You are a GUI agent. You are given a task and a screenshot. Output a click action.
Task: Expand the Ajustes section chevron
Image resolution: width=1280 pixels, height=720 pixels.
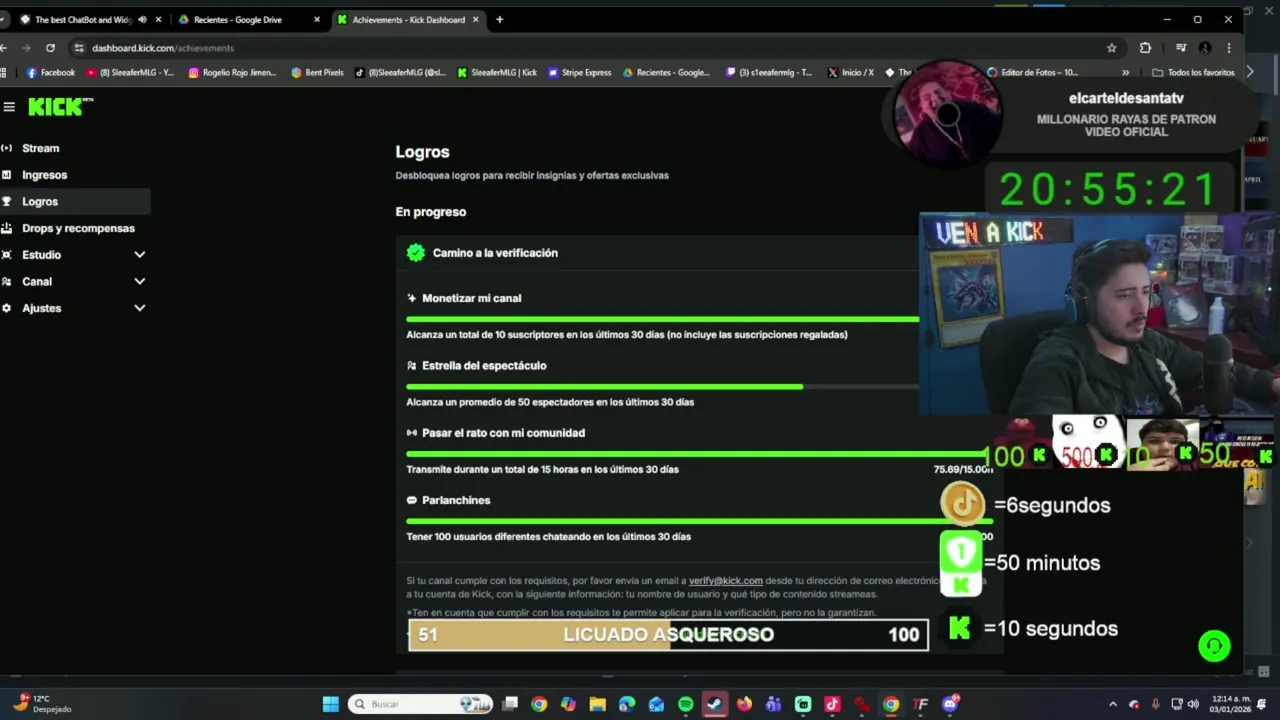tap(139, 308)
